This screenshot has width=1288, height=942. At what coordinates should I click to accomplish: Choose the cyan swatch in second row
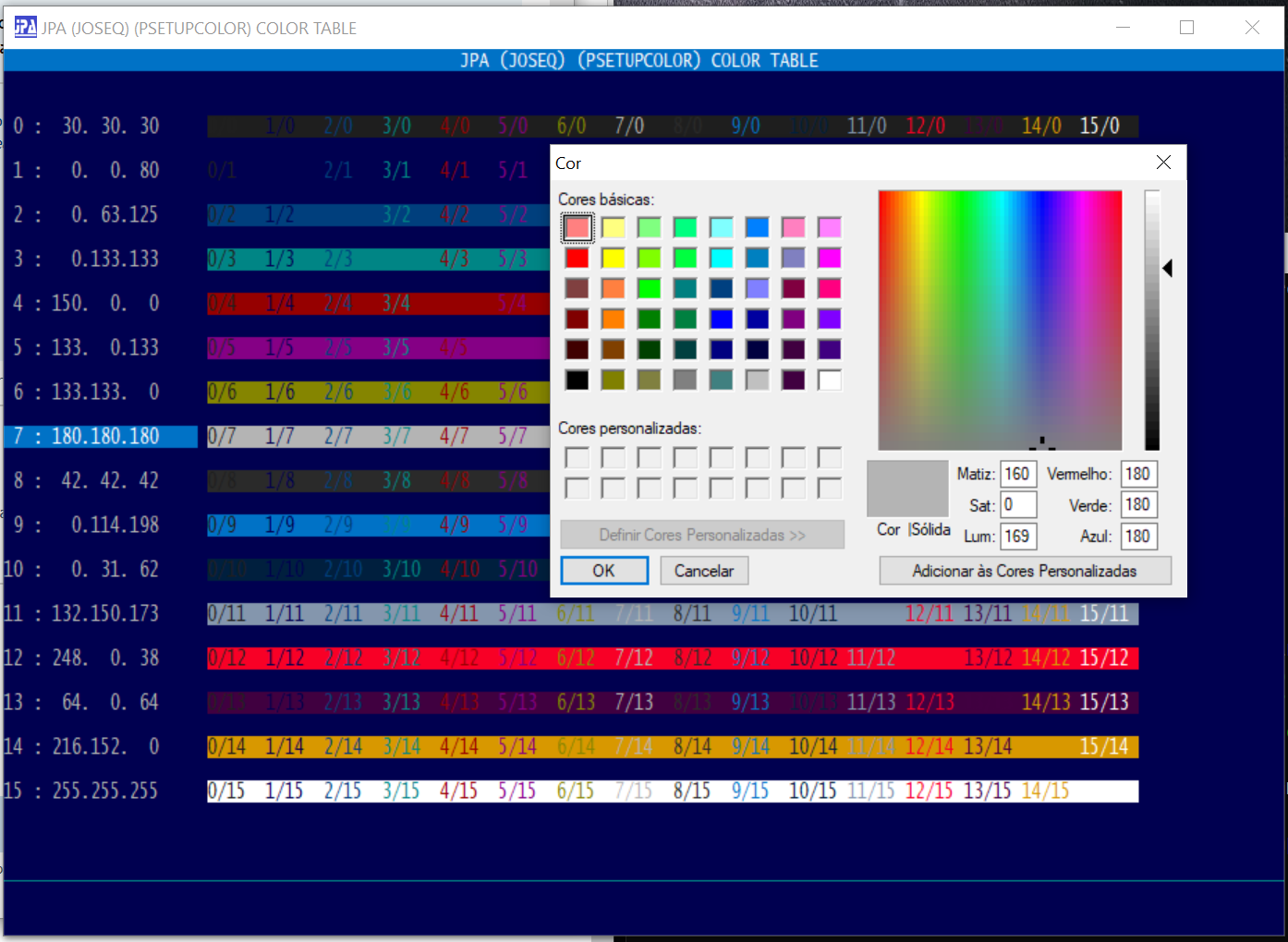721,259
